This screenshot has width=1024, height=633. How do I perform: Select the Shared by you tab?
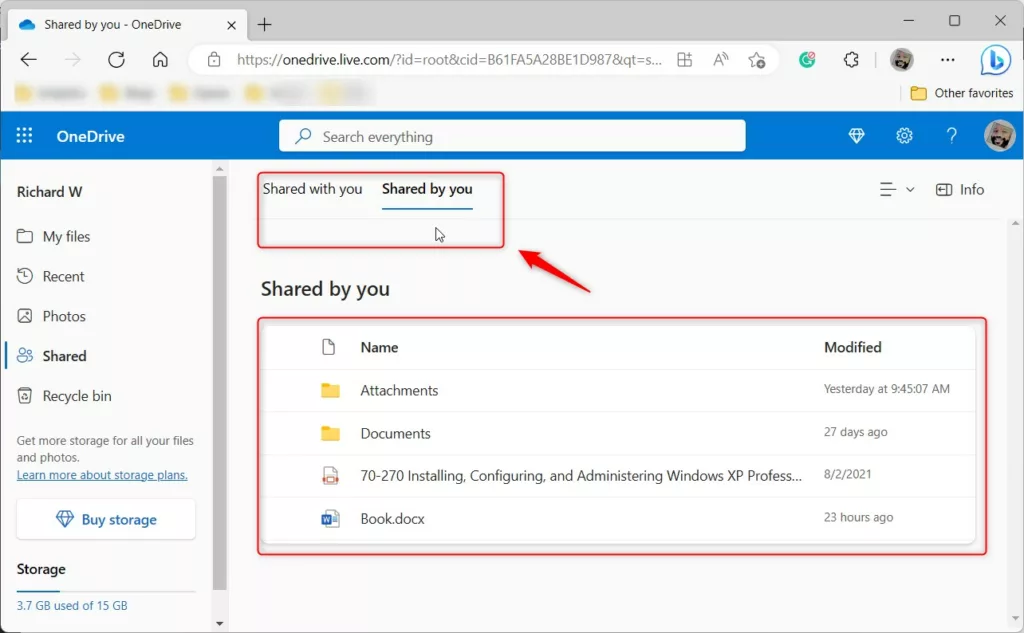pyautogui.click(x=427, y=189)
